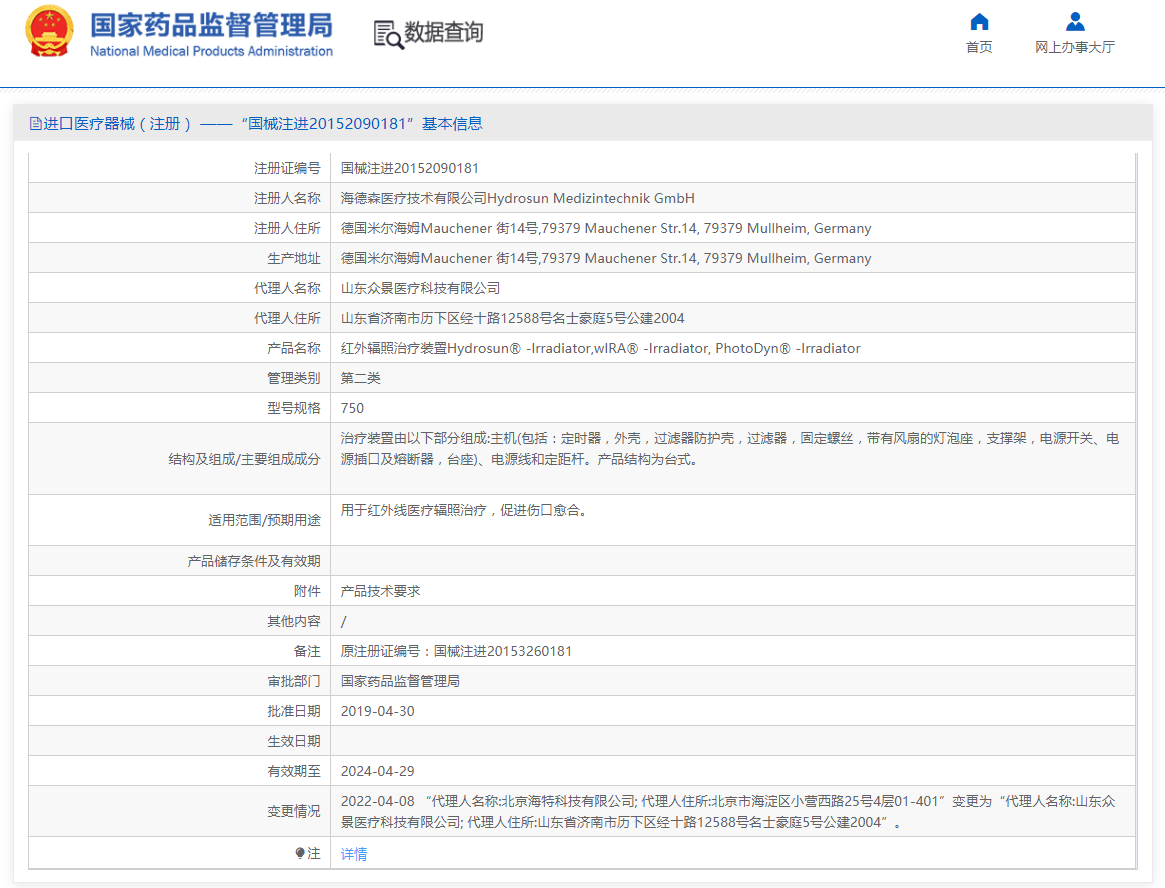1165x888 pixels.
Task: Click the lightbulb icon beside 注
Action: tap(299, 853)
